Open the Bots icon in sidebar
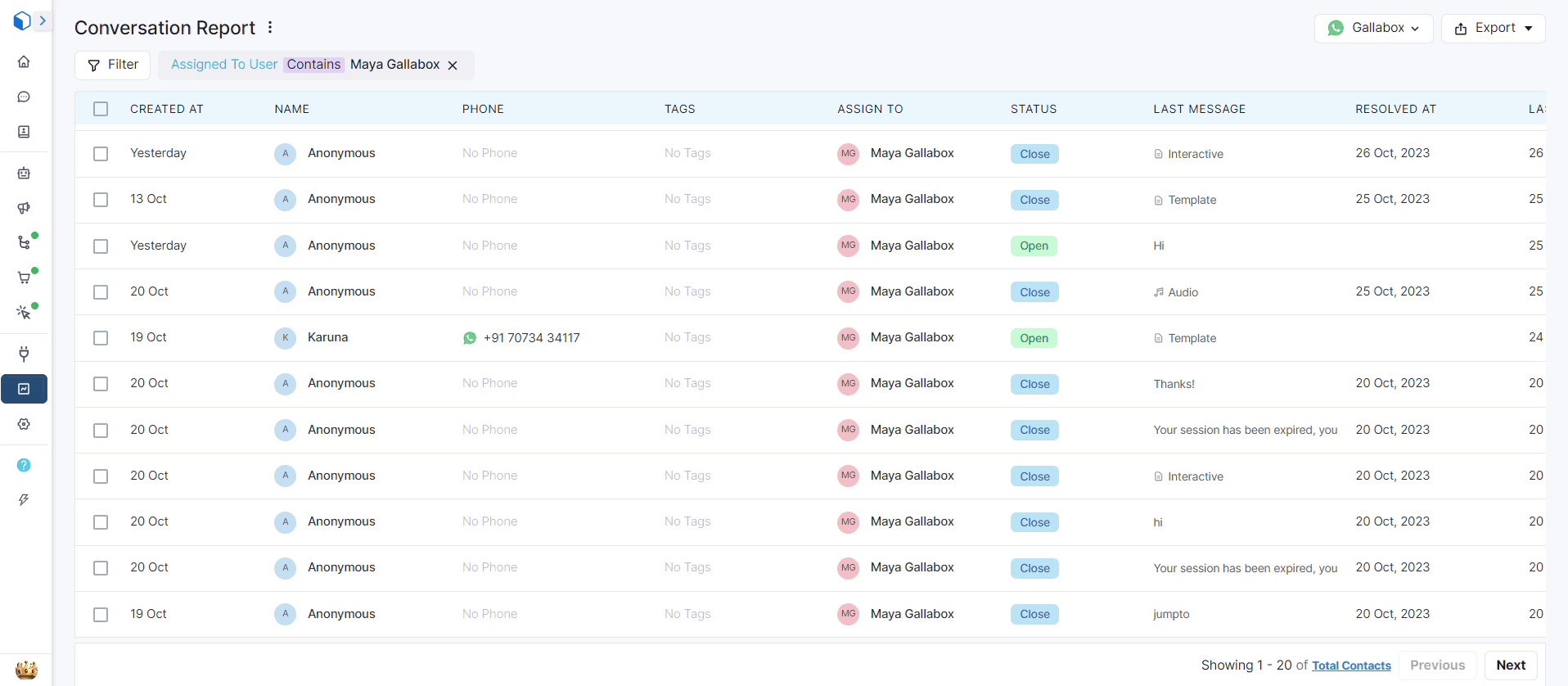 click(x=24, y=174)
